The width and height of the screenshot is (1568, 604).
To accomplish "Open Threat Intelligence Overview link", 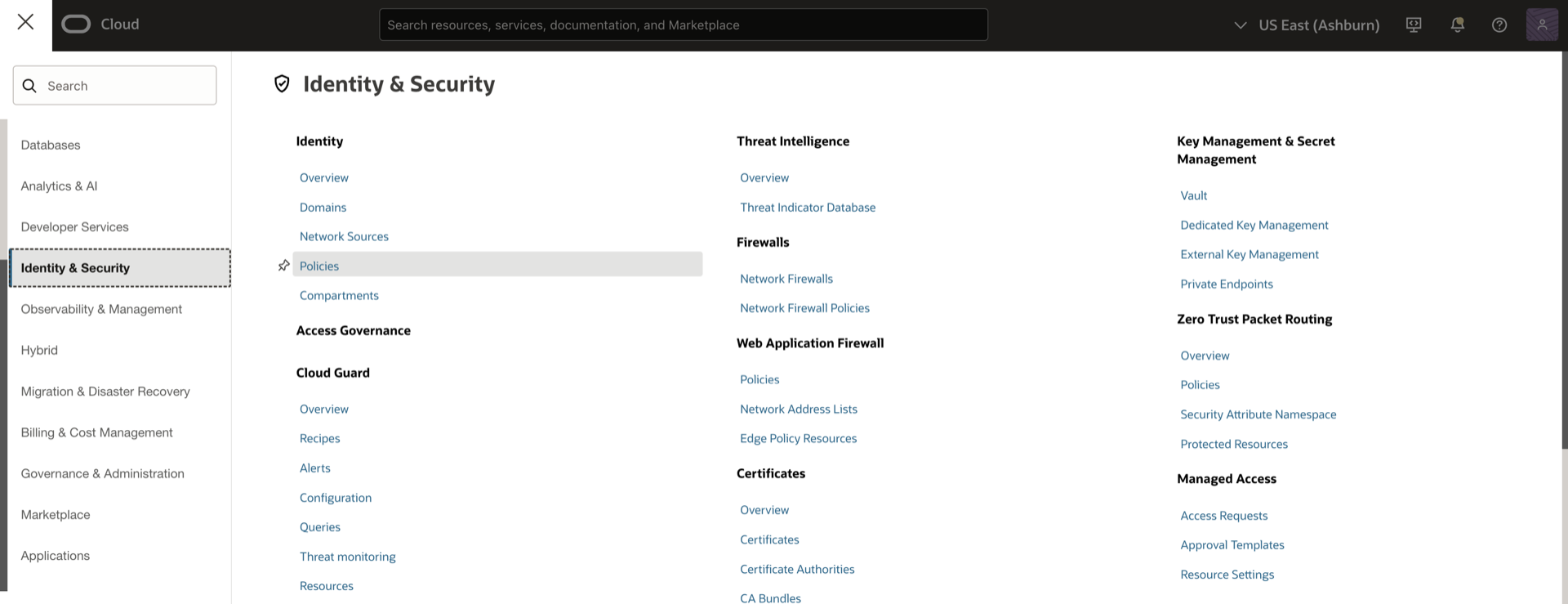I will click(764, 177).
